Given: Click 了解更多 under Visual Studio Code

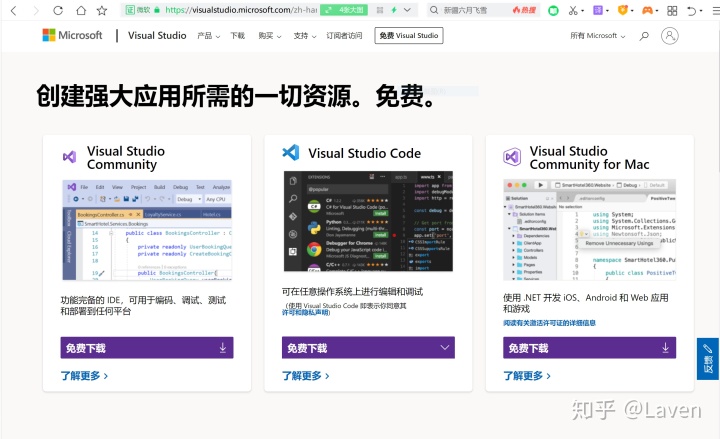Looking at the screenshot, I should click(305, 376).
